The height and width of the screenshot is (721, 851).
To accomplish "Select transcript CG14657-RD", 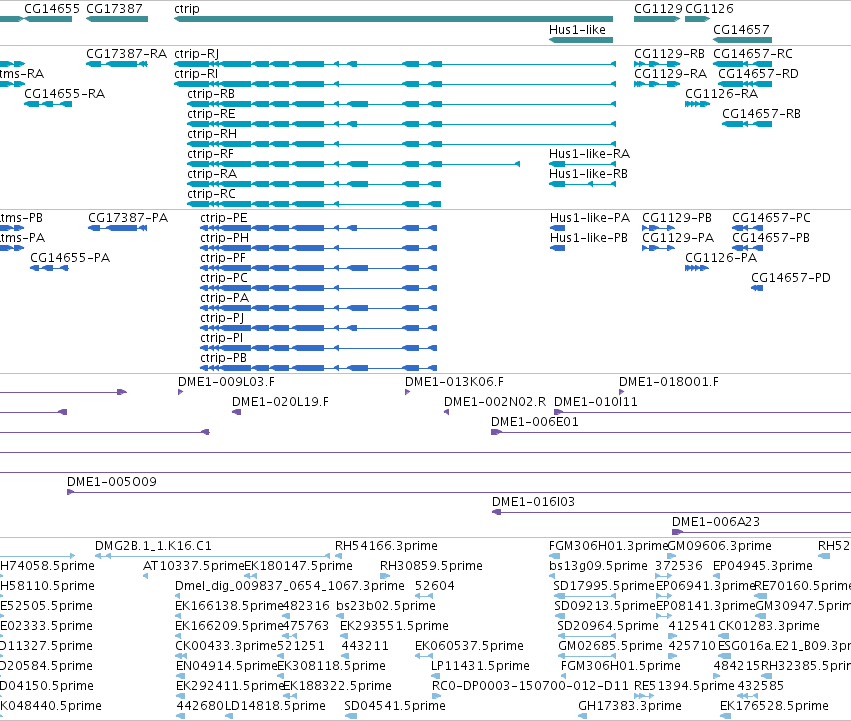I will tap(758, 74).
